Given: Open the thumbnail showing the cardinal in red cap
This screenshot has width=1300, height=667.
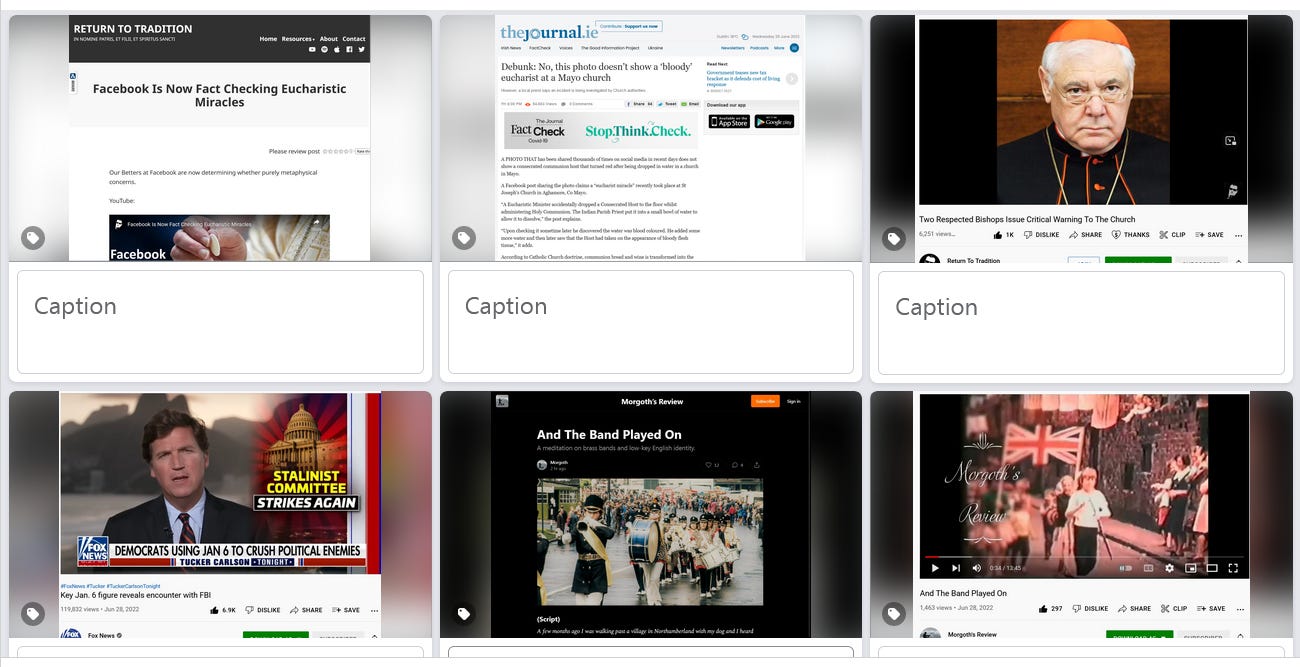Looking at the screenshot, I should (x=1081, y=138).
